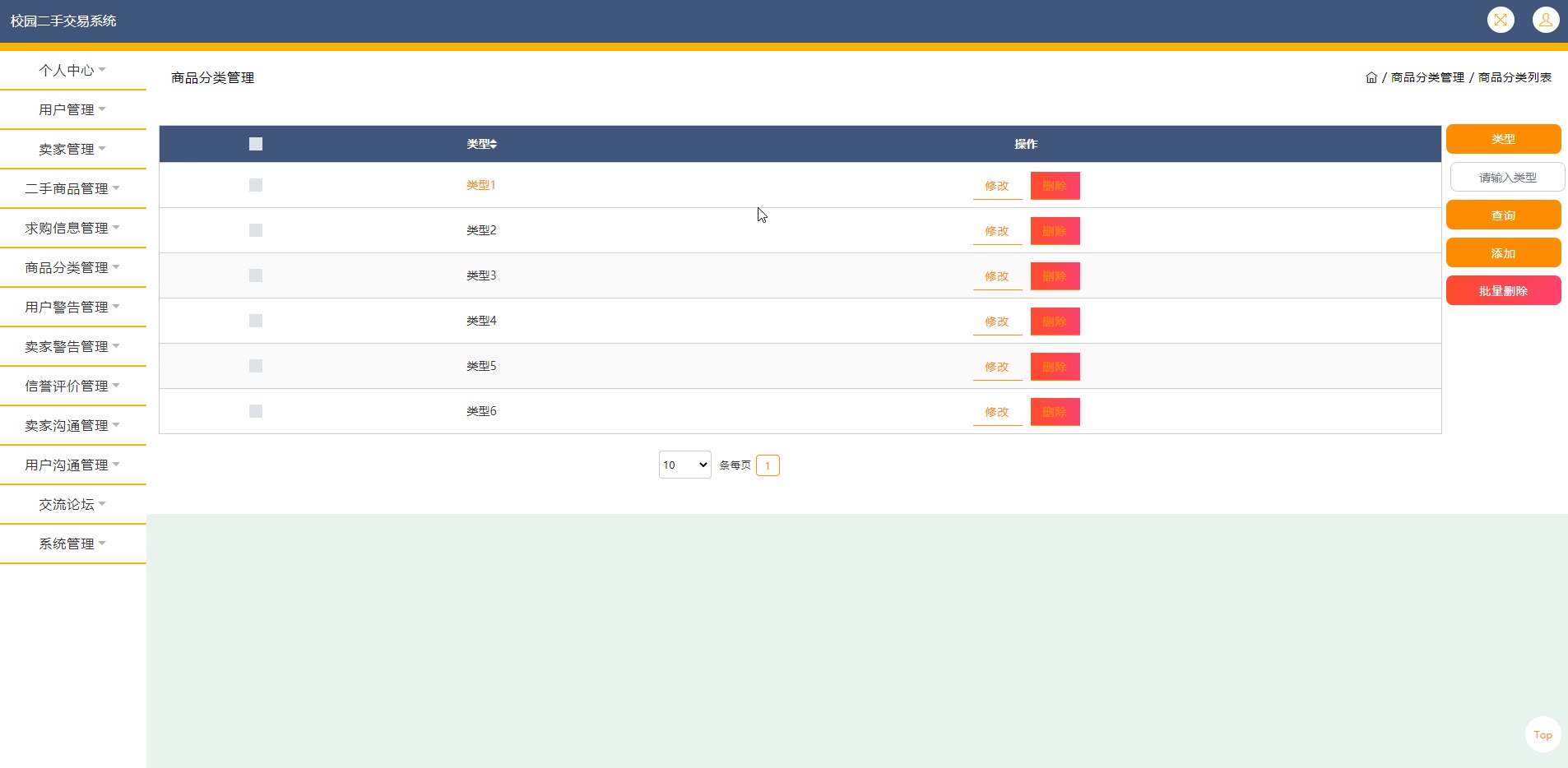Click the home icon in breadcrumb
This screenshot has width=1568, height=768.
click(1371, 77)
